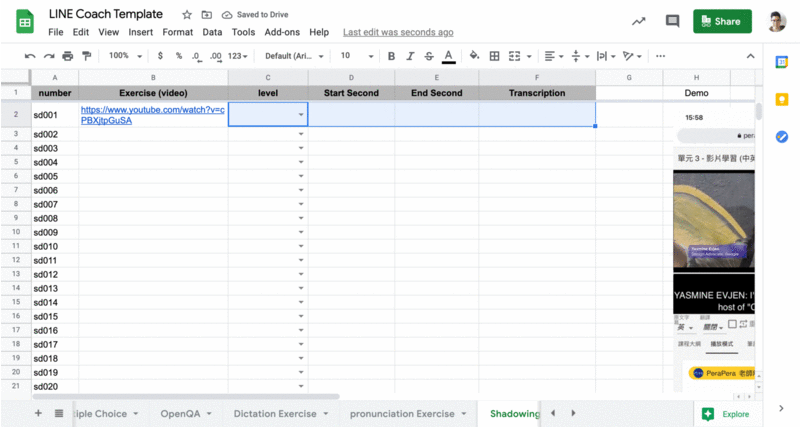
Task: Switch to the OpenQA sheet tab
Action: [x=180, y=414]
